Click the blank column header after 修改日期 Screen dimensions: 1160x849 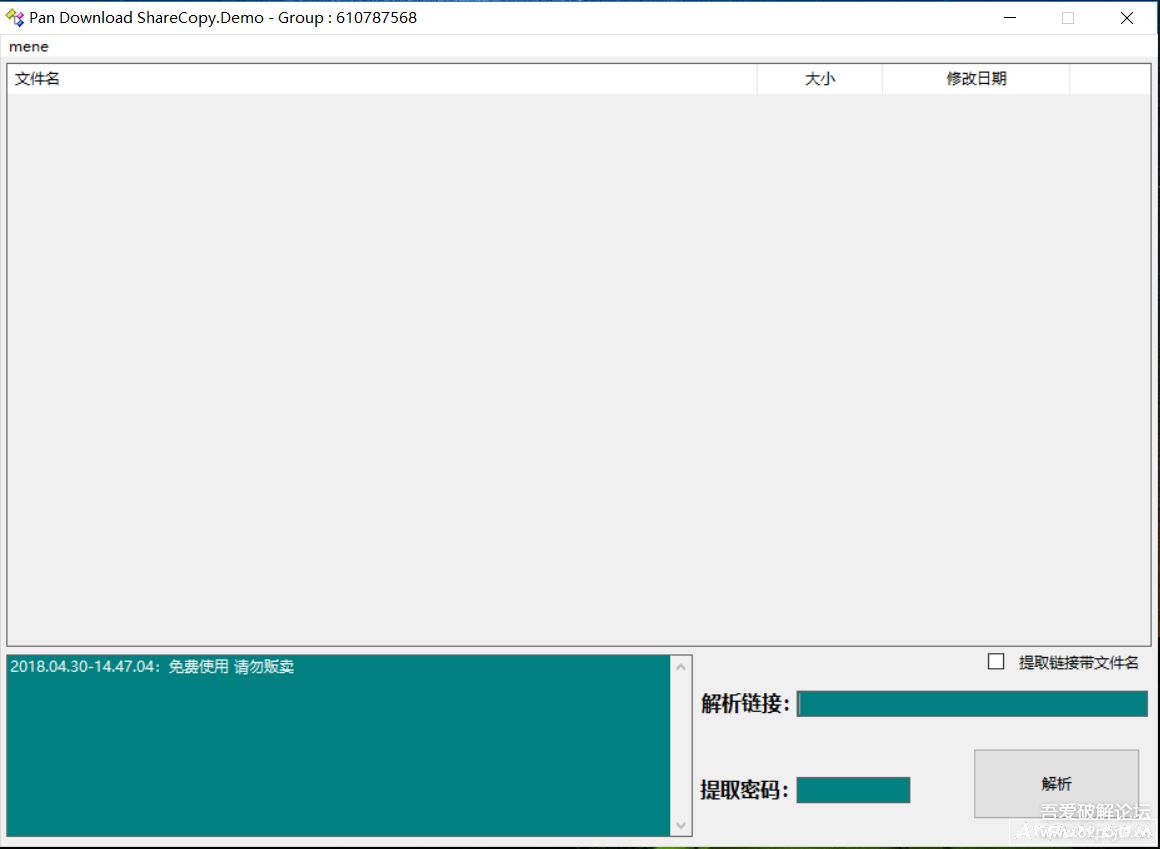pos(1109,79)
